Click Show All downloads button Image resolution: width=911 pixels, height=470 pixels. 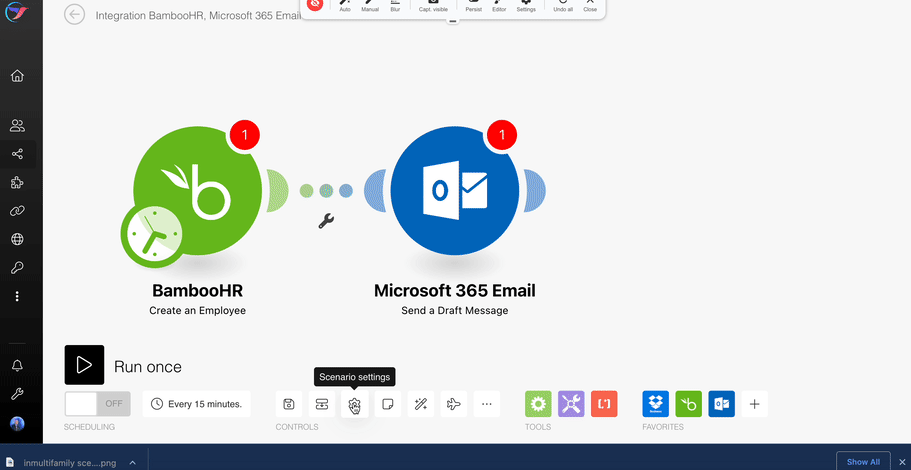point(863,462)
